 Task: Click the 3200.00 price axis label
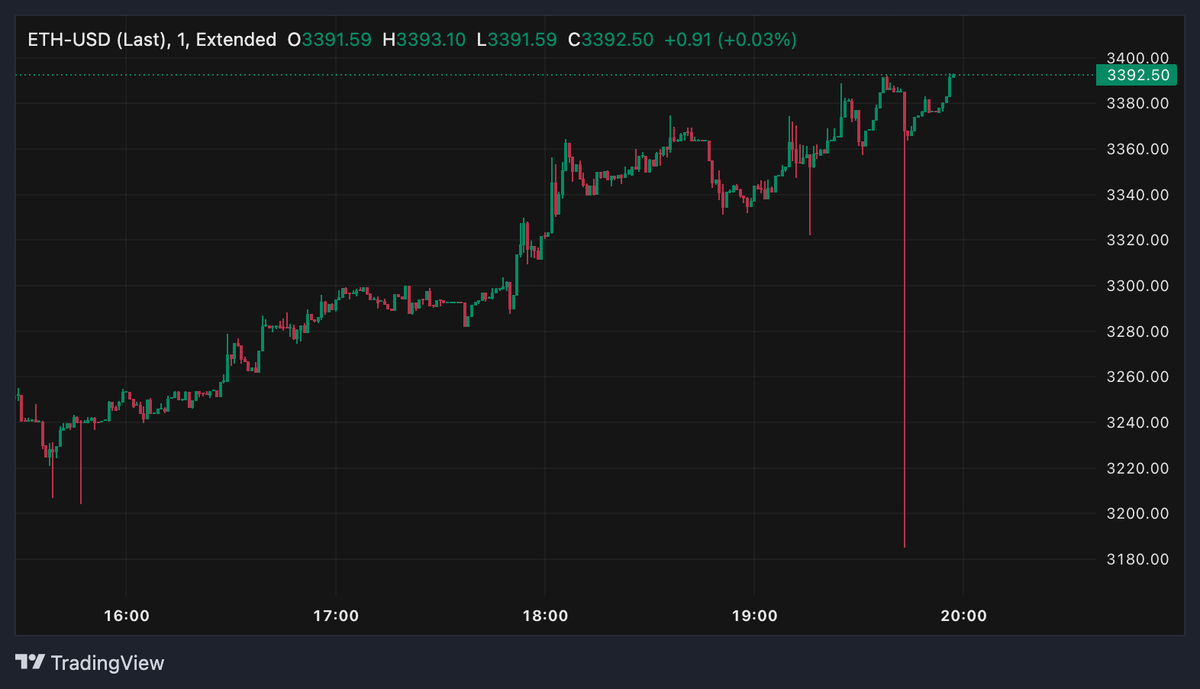1139,514
